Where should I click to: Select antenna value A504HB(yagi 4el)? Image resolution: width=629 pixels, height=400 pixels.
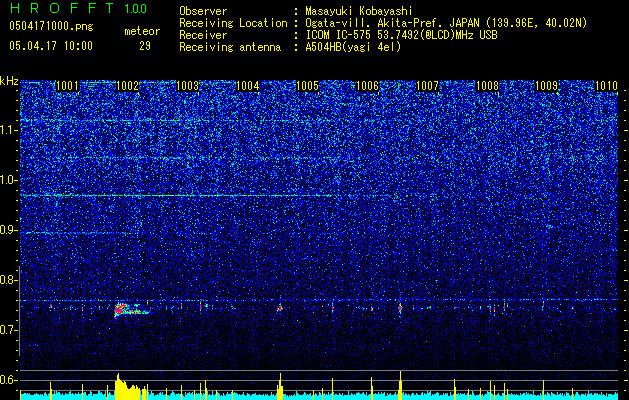coord(353,47)
